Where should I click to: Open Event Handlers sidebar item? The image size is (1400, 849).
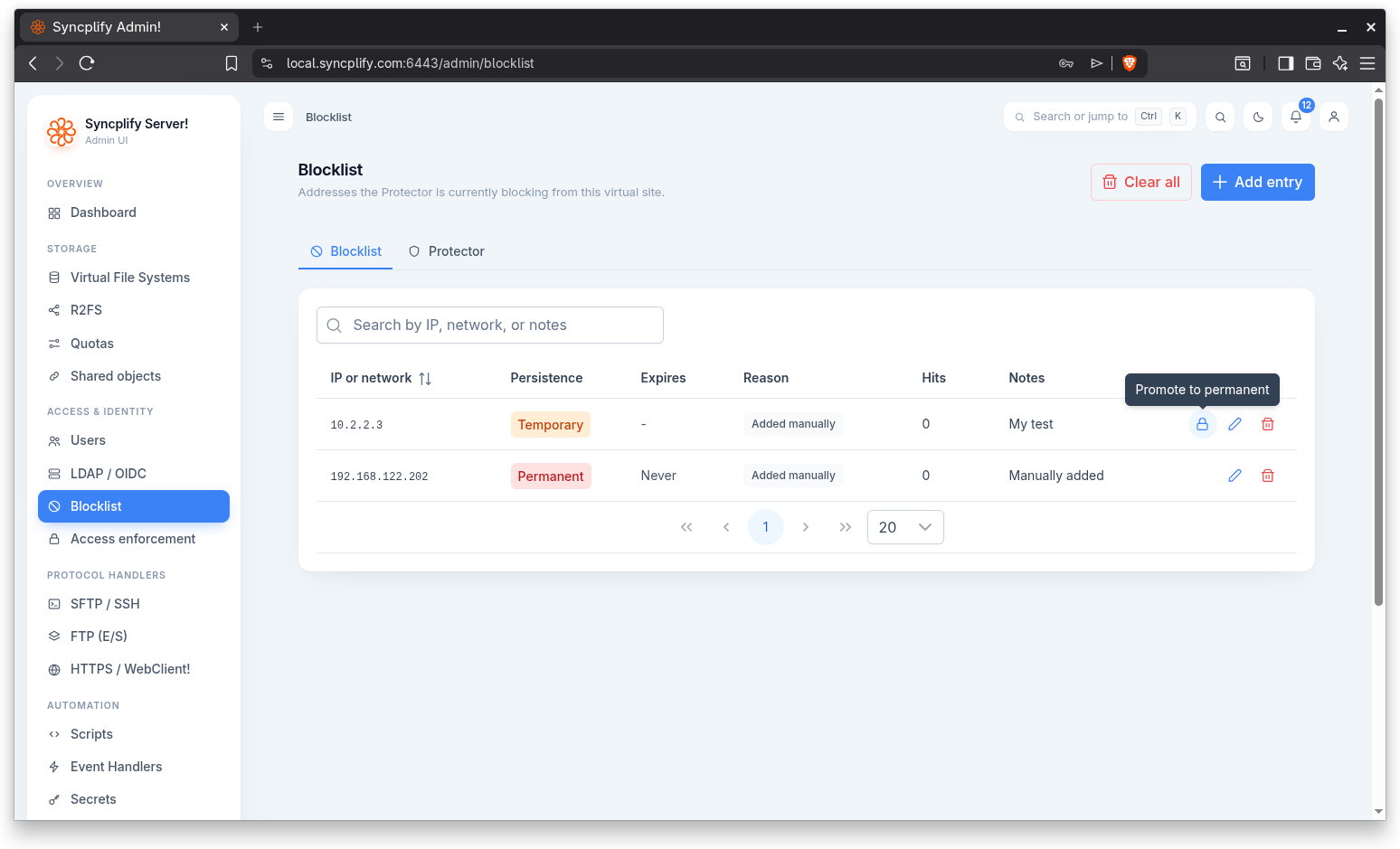pyautogui.click(x=134, y=767)
